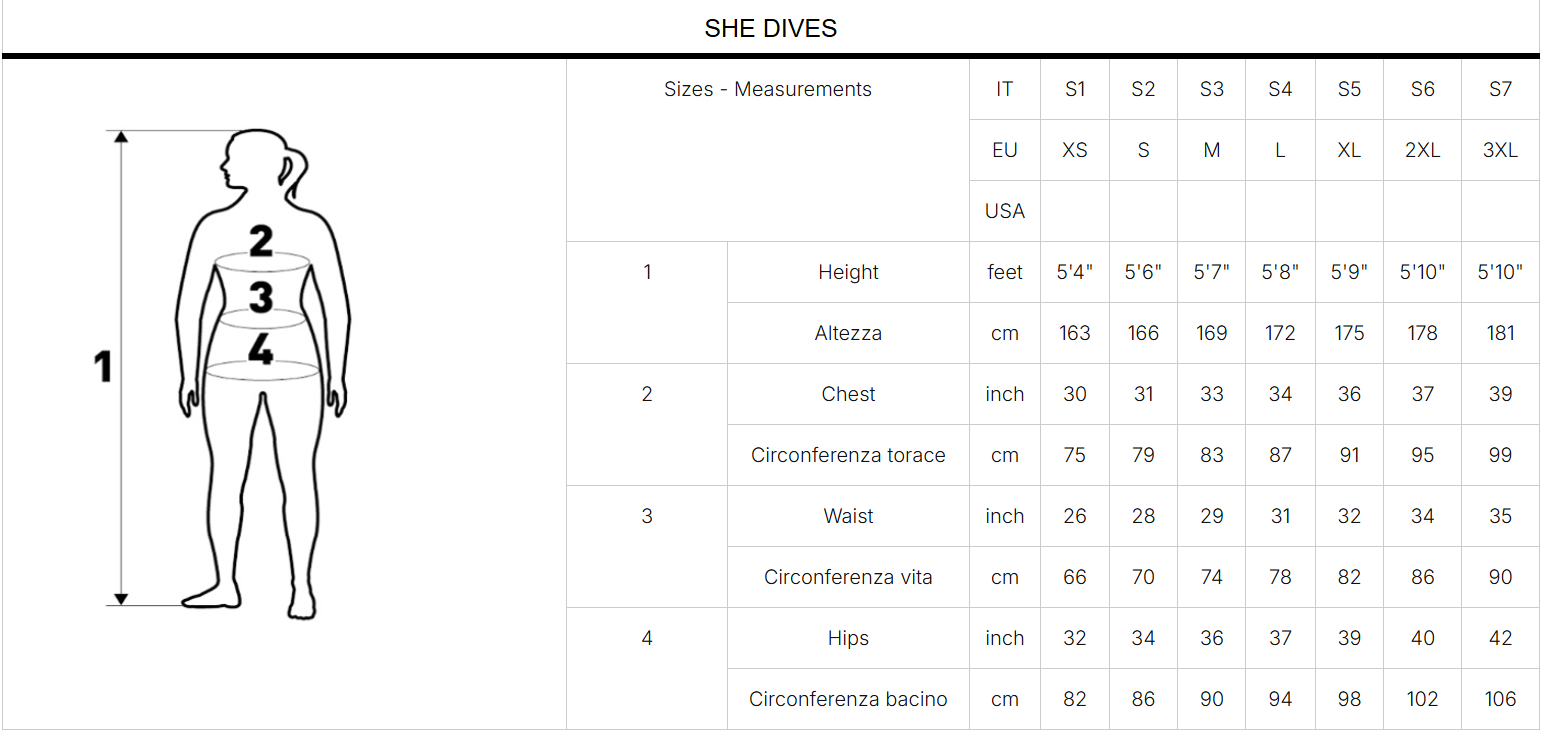This screenshot has height=732, width=1542.
Task: Click the SHE DIVES title heading
Action: click(x=770, y=28)
